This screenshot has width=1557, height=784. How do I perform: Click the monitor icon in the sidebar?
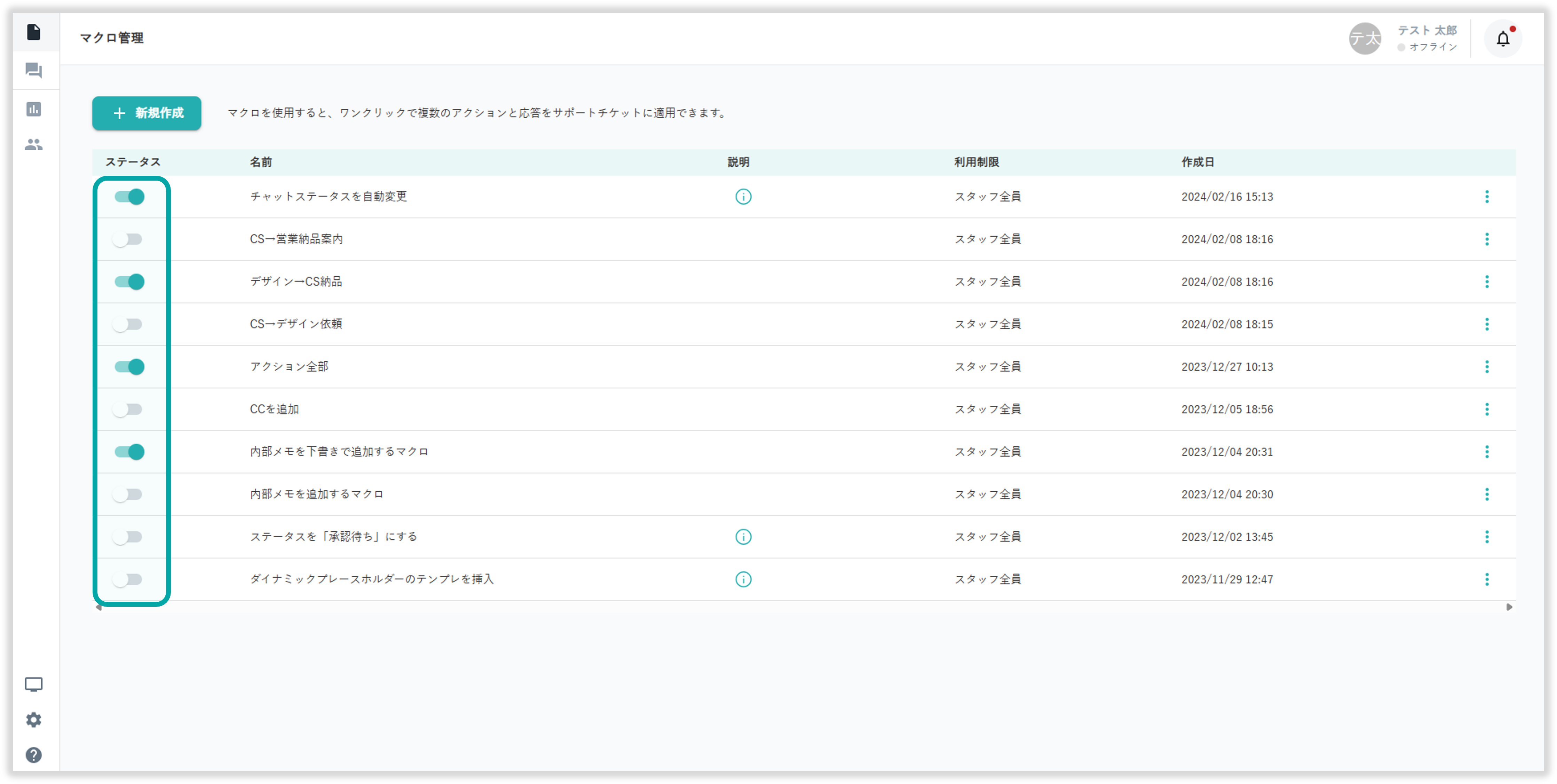[34, 684]
